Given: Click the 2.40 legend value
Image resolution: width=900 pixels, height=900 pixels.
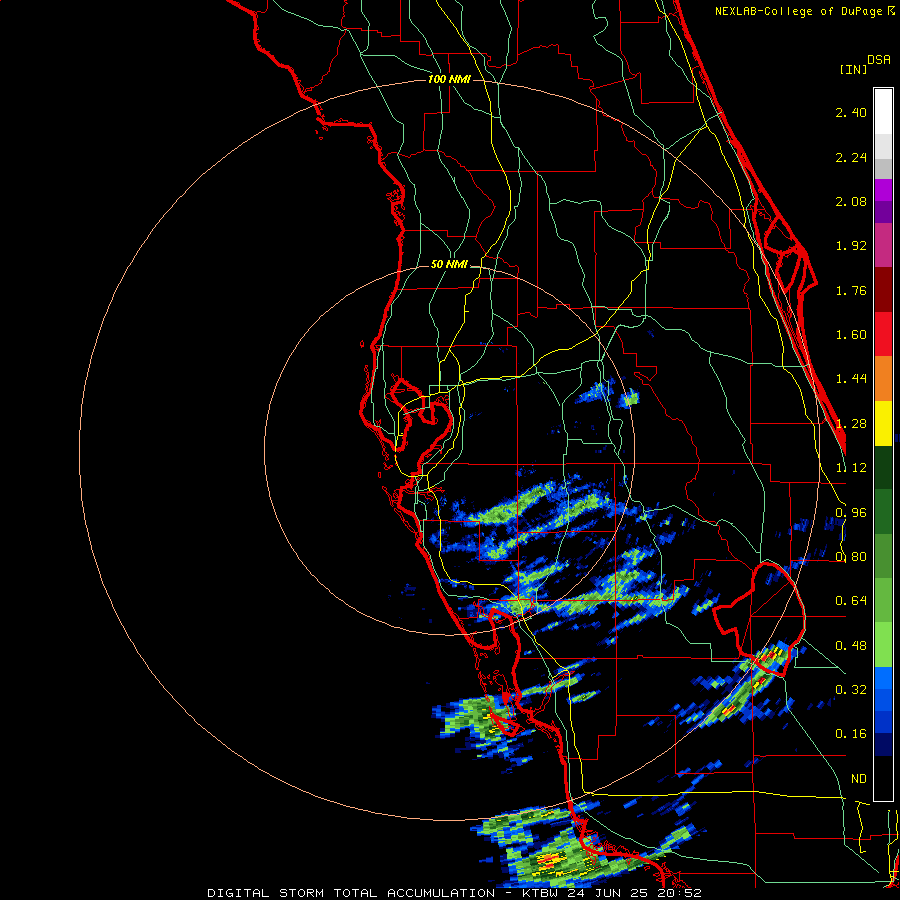Looking at the screenshot, I should pyautogui.click(x=851, y=112).
